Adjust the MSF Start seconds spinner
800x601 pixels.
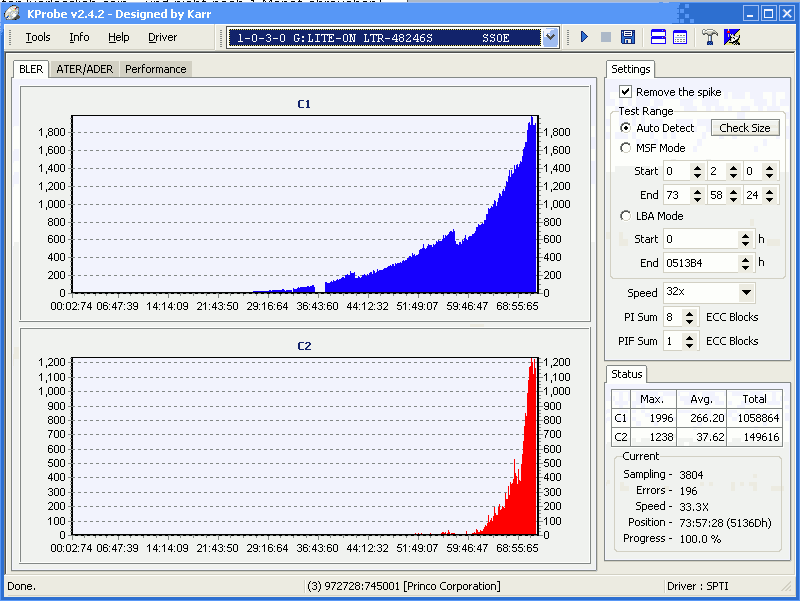pyautogui.click(x=733, y=171)
